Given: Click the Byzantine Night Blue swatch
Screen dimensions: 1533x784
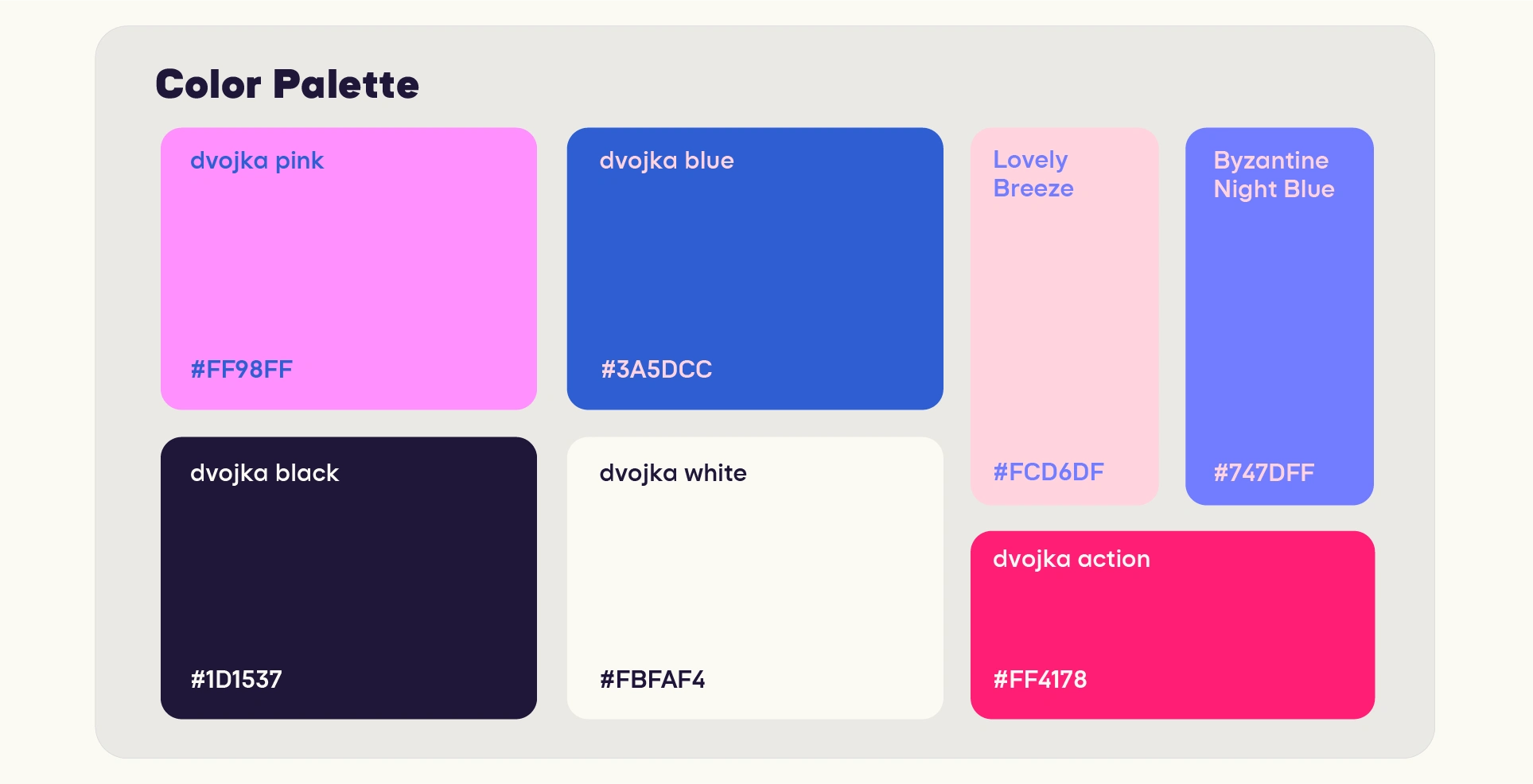Looking at the screenshot, I should pos(1279,316).
